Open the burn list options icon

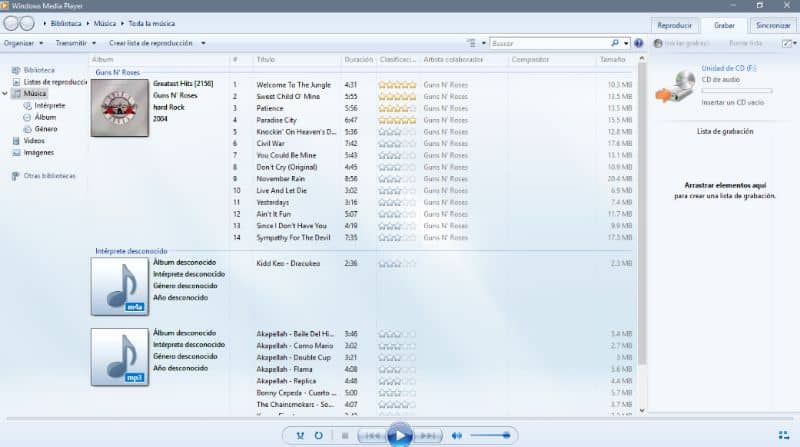point(787,44)
